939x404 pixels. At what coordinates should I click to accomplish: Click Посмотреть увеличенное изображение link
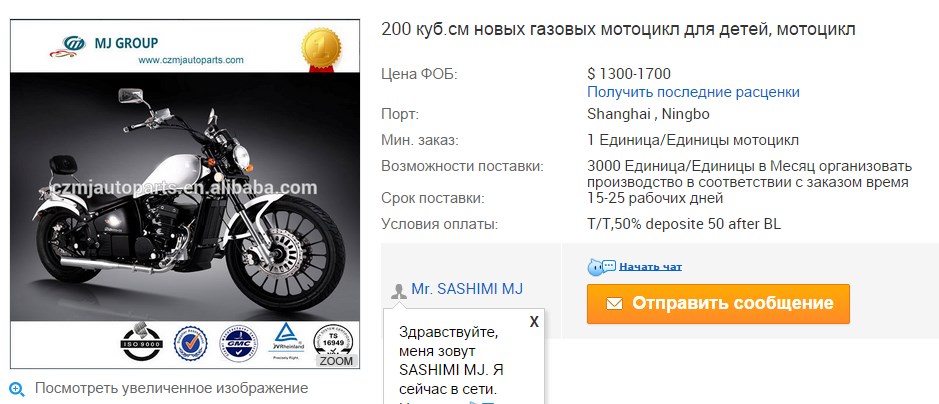171,388
